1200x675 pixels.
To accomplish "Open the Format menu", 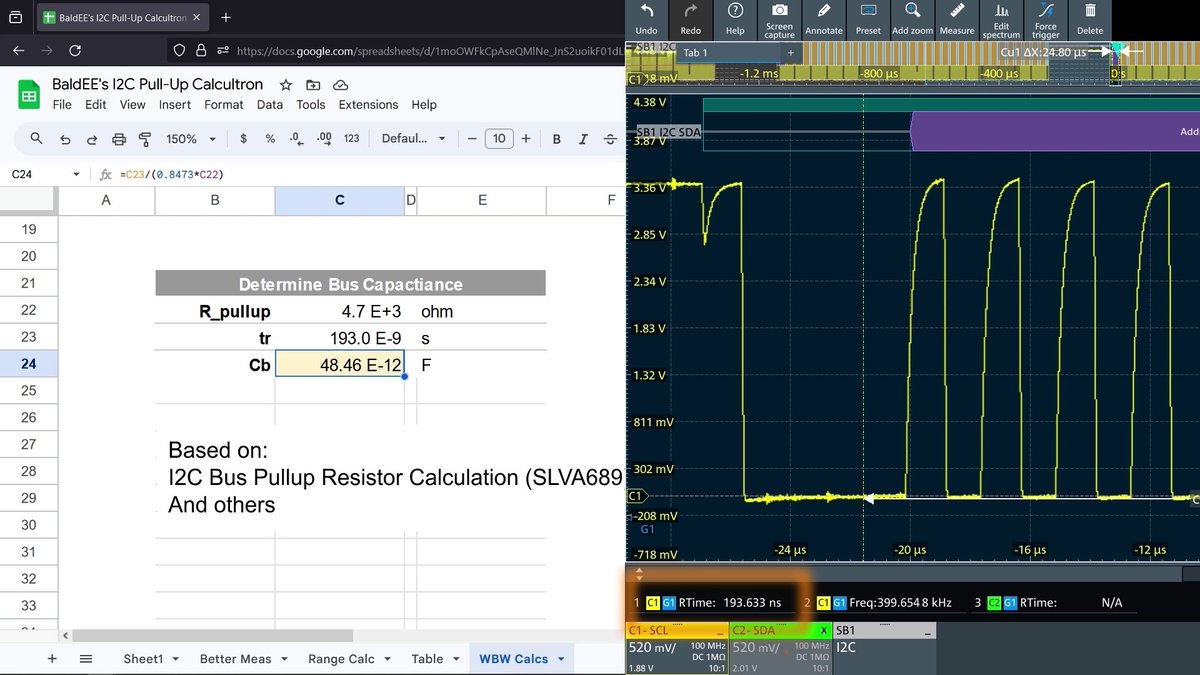I will click(x=224, y=104).
